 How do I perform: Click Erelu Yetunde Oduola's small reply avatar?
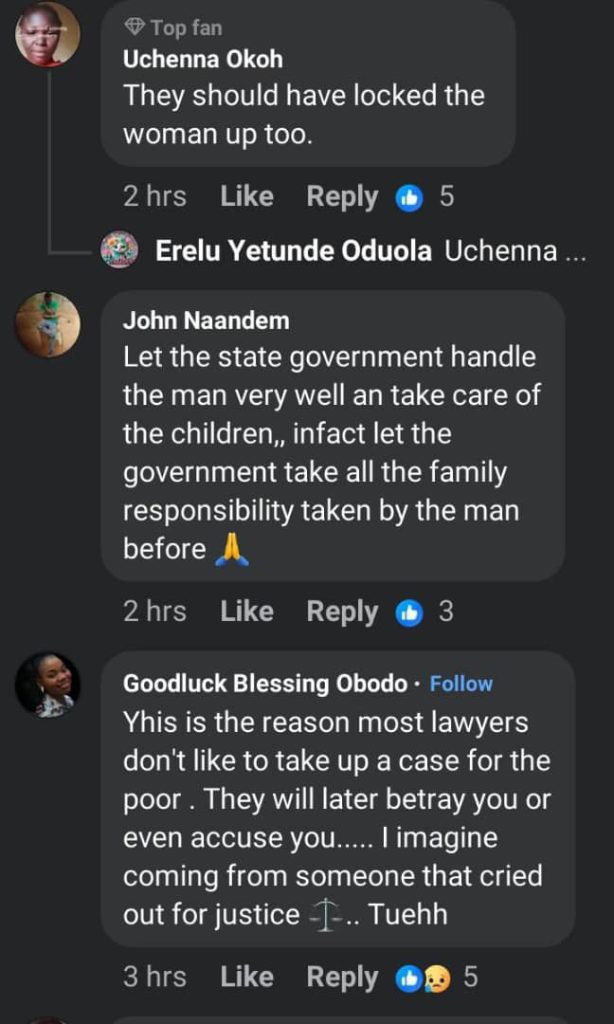pos(120,250)
